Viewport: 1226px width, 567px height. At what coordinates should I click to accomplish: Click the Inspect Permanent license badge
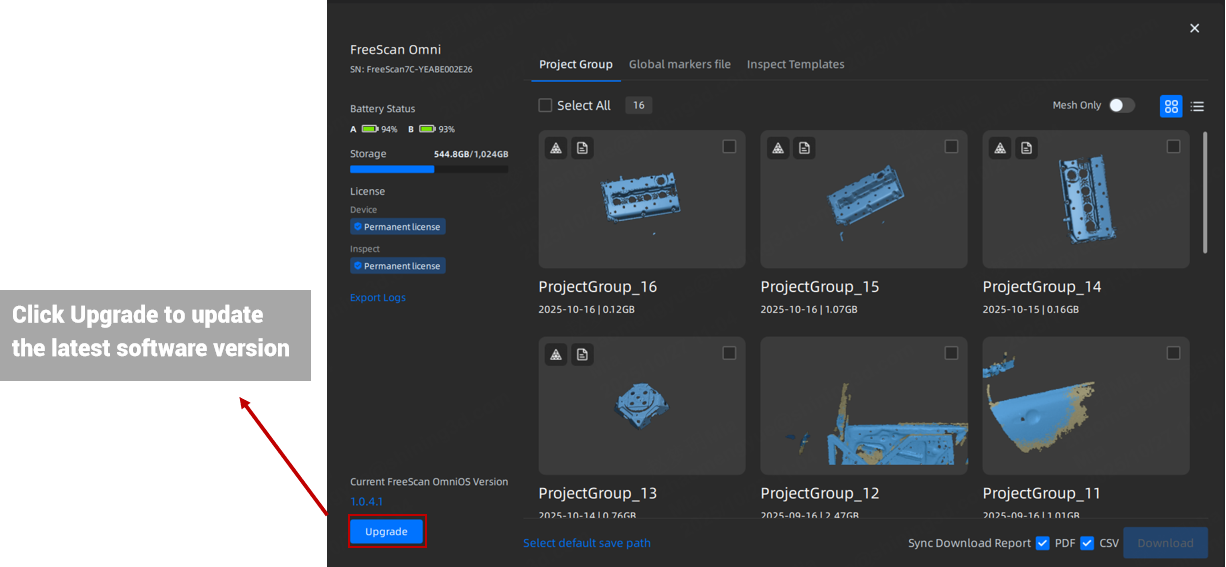click(398, 266)
